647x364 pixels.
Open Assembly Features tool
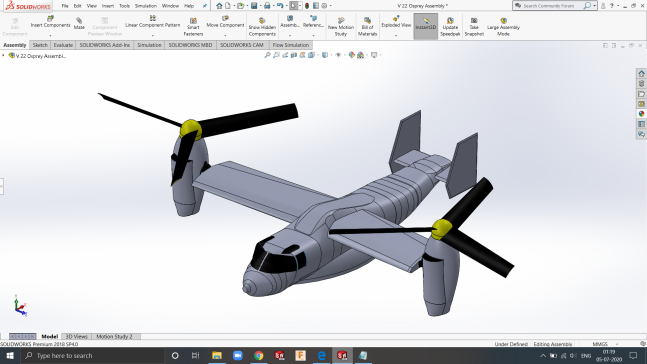coord(290,22)
